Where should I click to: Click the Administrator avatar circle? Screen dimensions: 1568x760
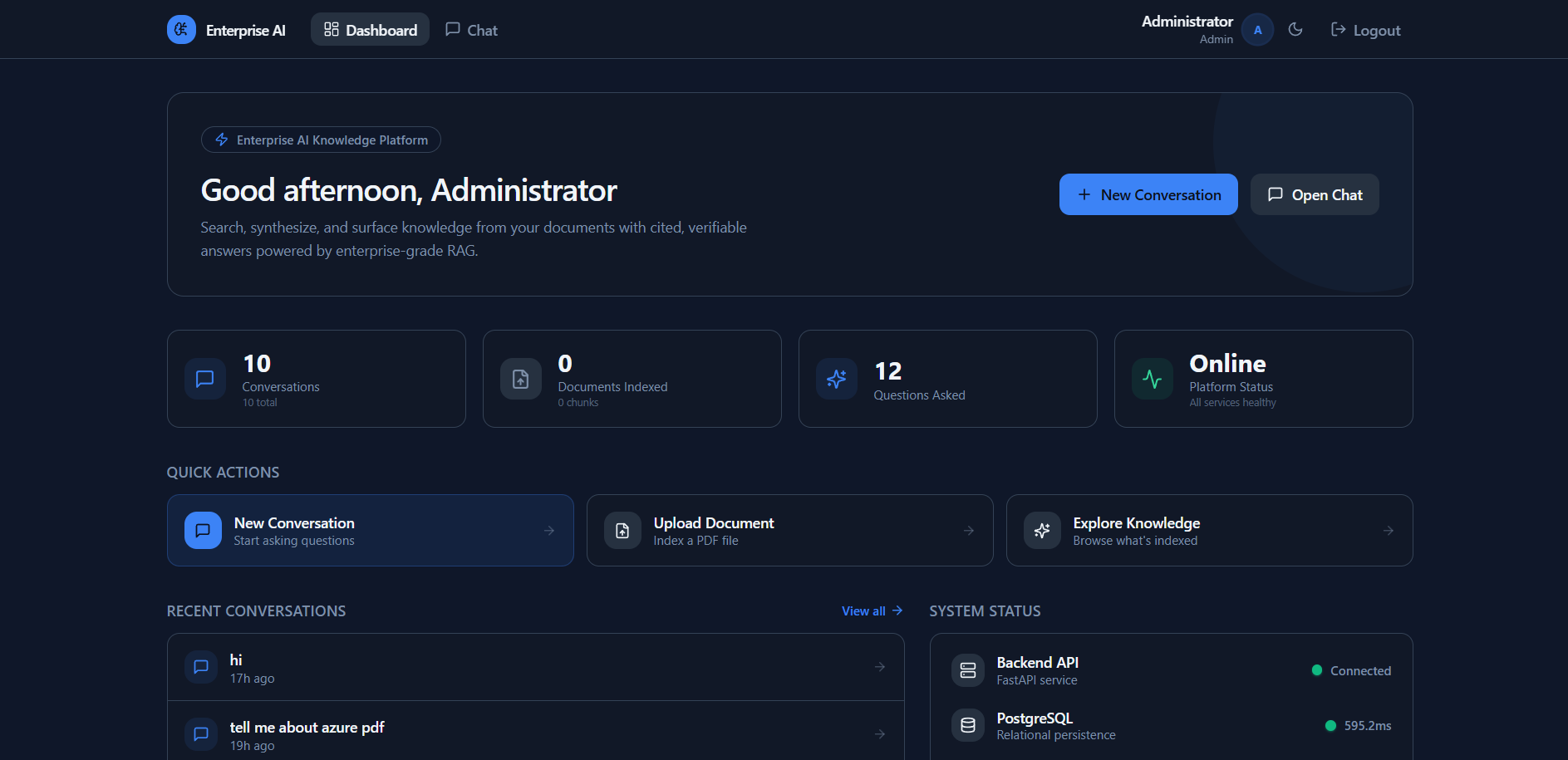[x=1257, y=30]
